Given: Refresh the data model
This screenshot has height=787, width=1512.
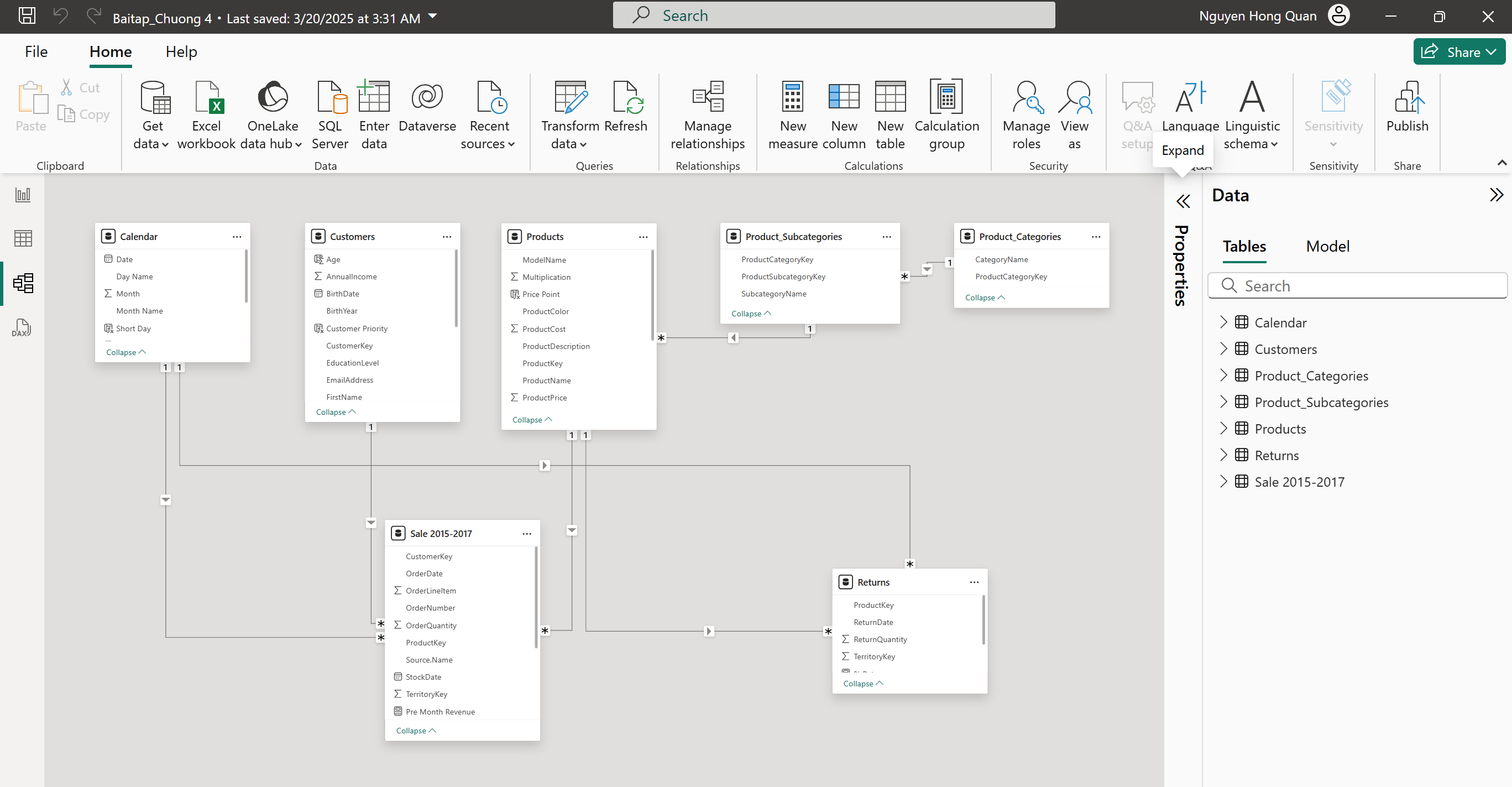Looking at the screenshot, I should click(626, 106).
